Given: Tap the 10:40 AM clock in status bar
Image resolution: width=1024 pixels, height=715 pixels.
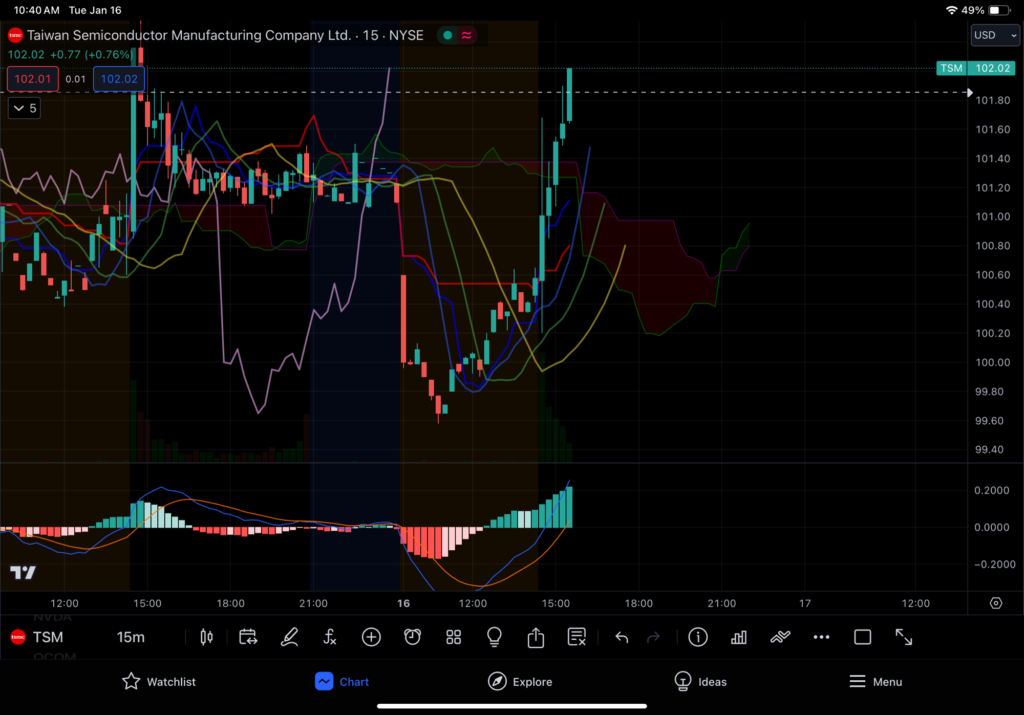Looking at the screenshot, I should (x=37, y=10).
